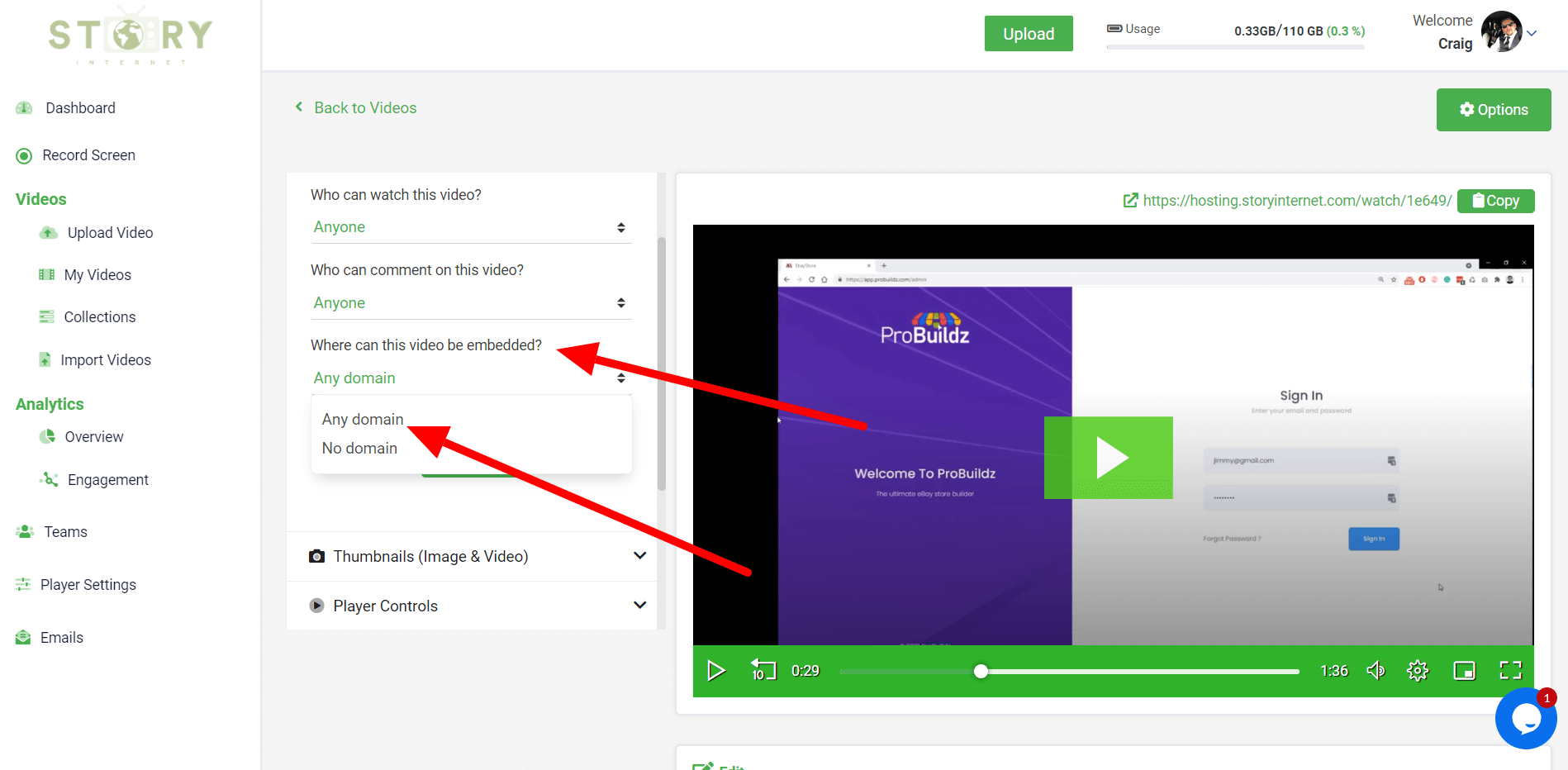
Task: Click the video progress slider handle
Action: click(x=981, y=671)
